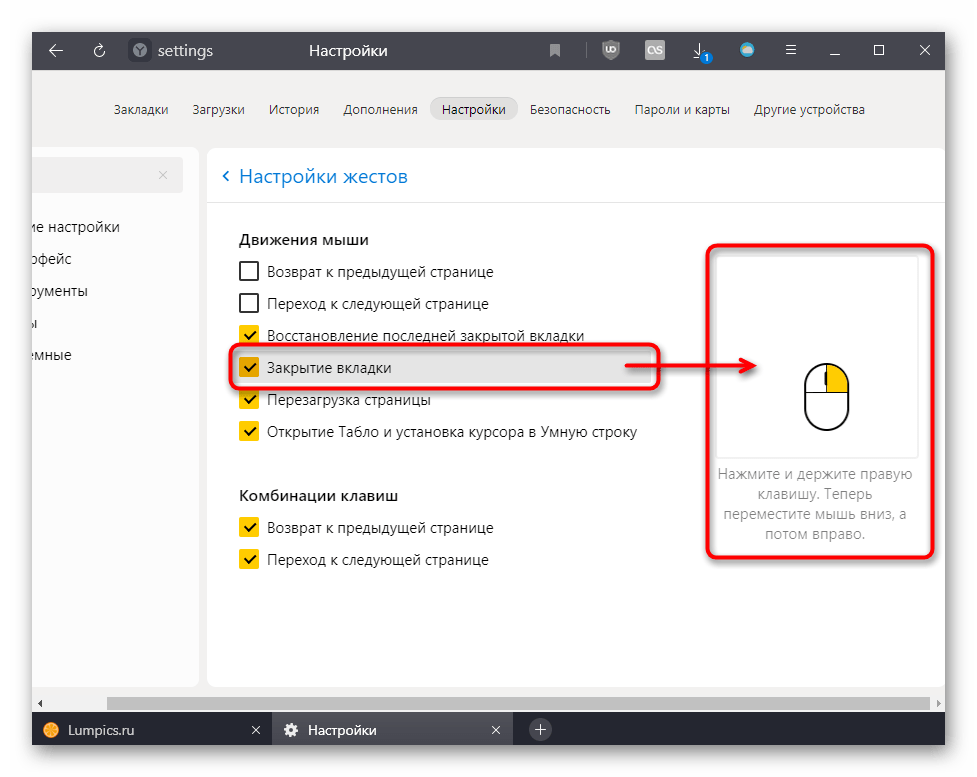Enable 'Возврат к предыдущей странице' mouse gesture checkbox
Viewport: 977px width, 777px height.
click(x=249, y=271)
